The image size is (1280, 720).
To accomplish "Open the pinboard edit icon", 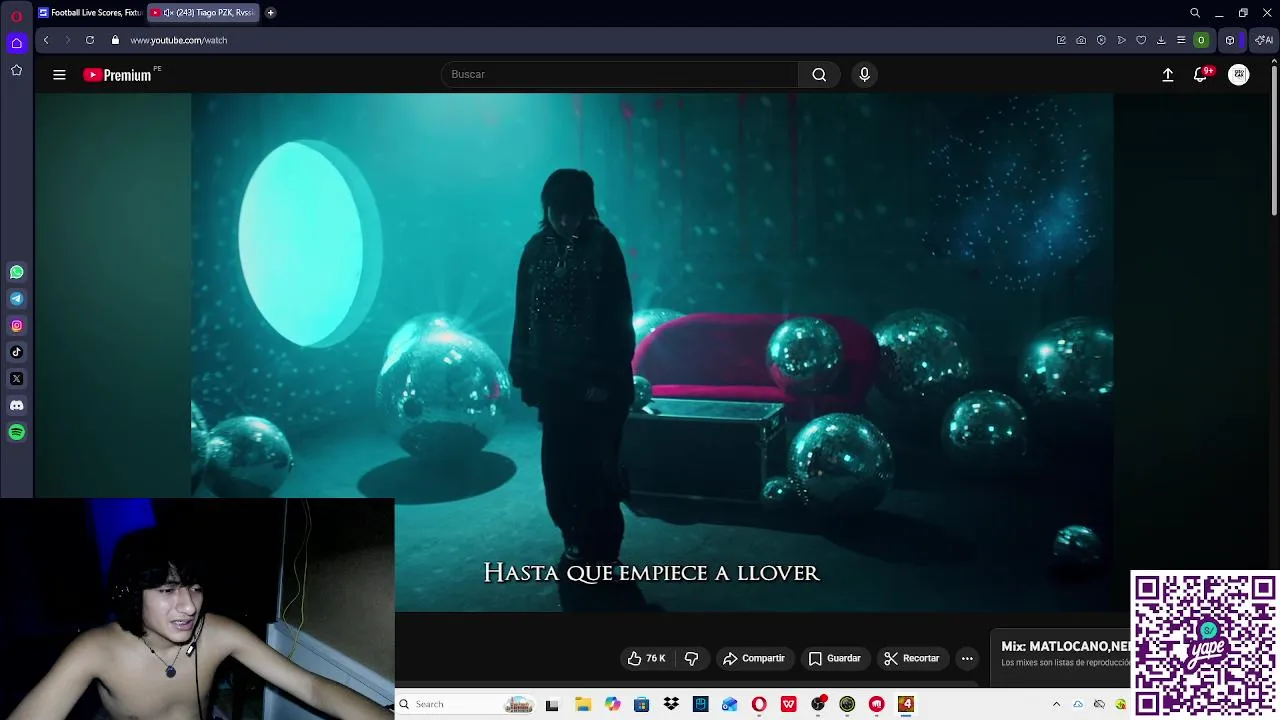I will 1061,40.
